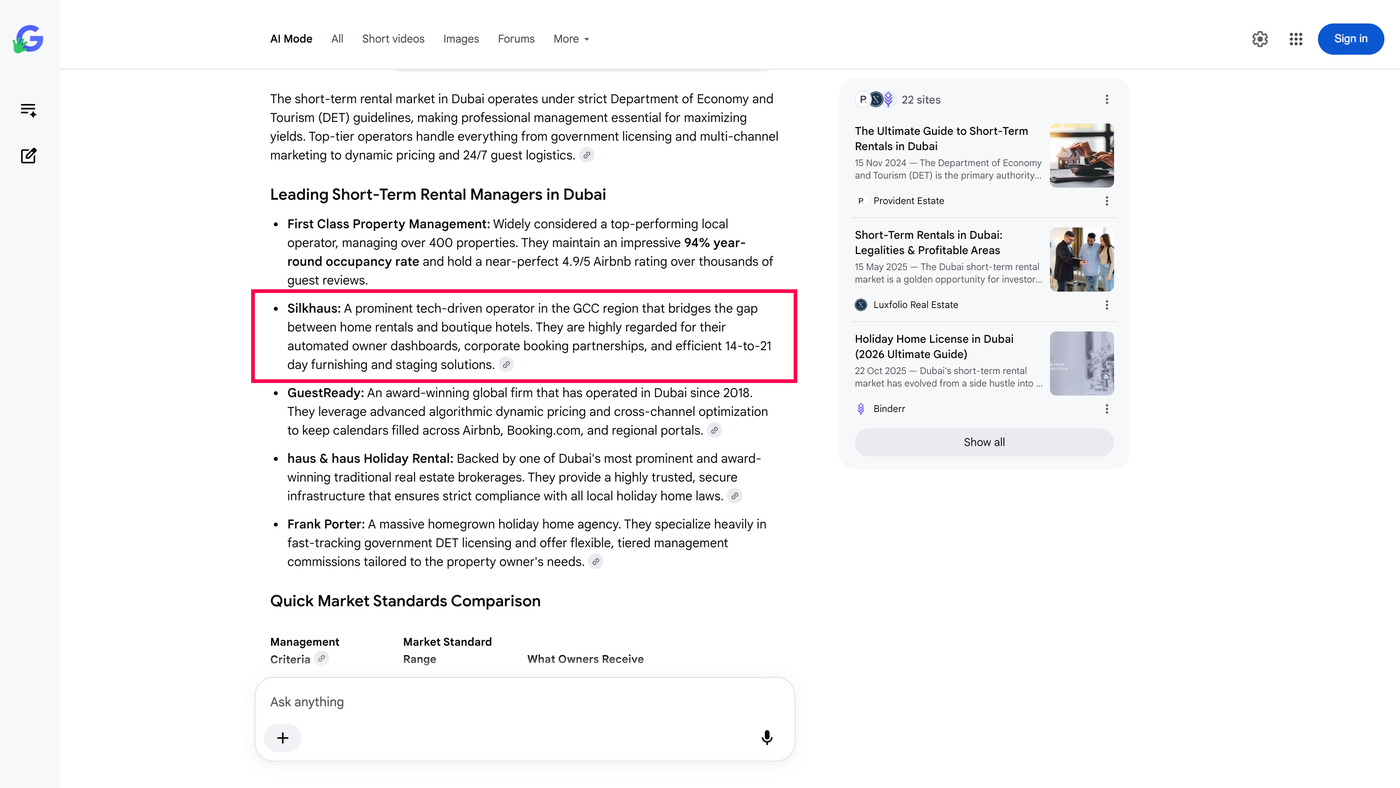Click source link icon after haus & haus entry

point(734,496)
